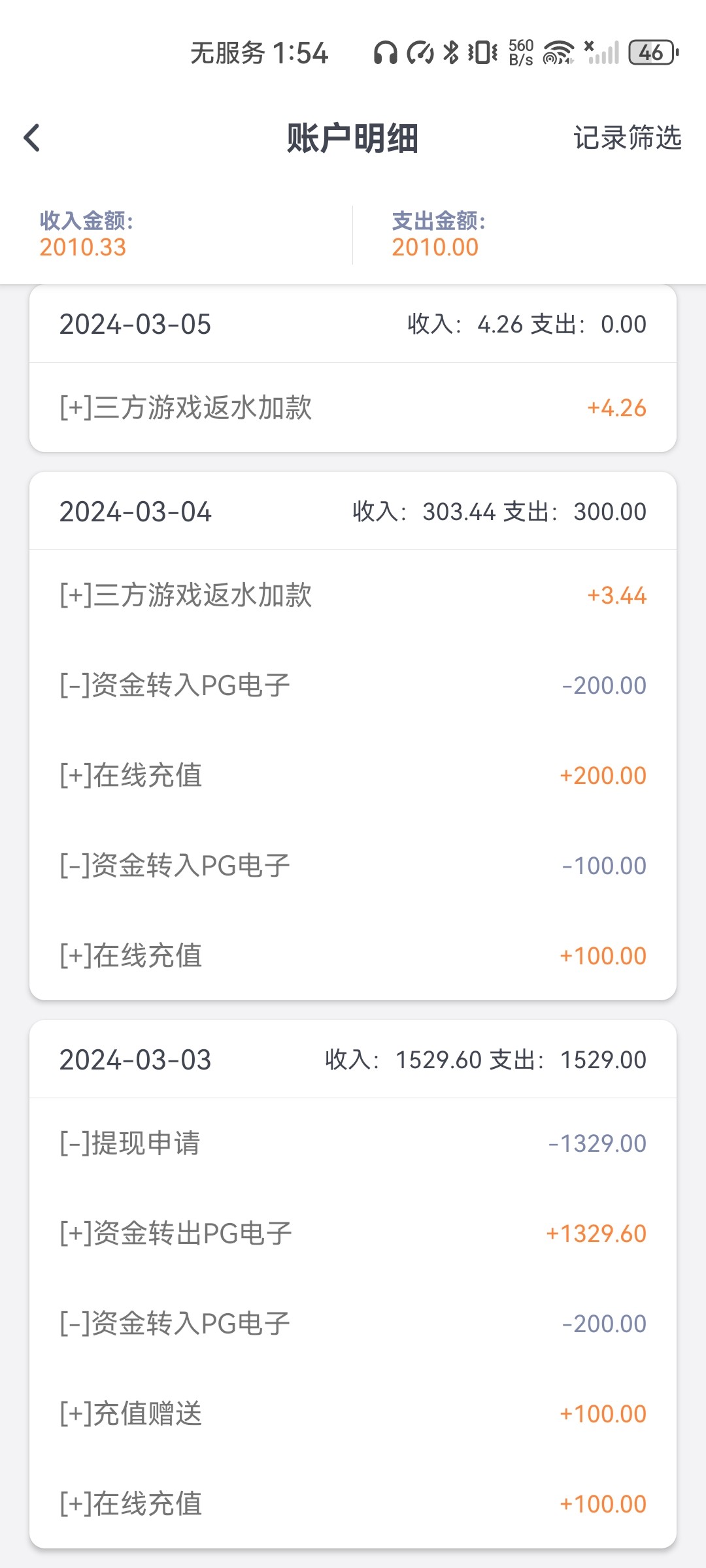
Task: Open the -1329.00 提现申请 record
Action: 353,1143
